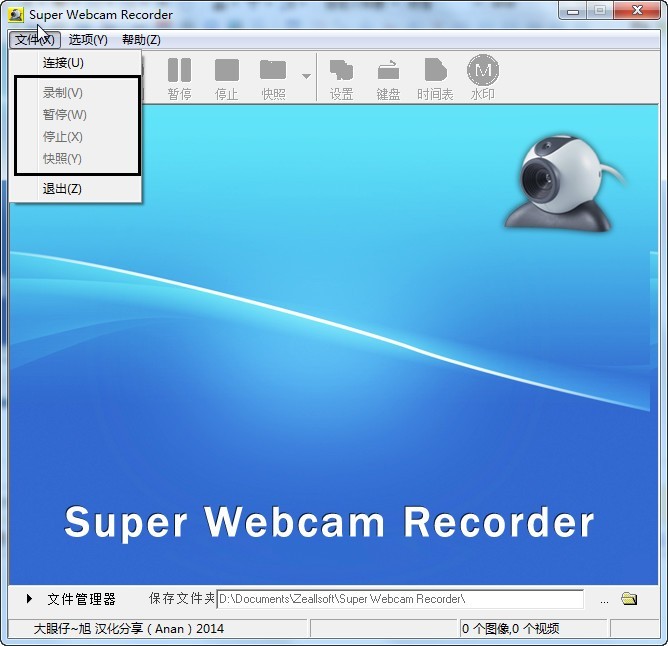Click the yellow folder icon beside save path
This screenshot has width=668, height=646.
click(x=629, y=599)
